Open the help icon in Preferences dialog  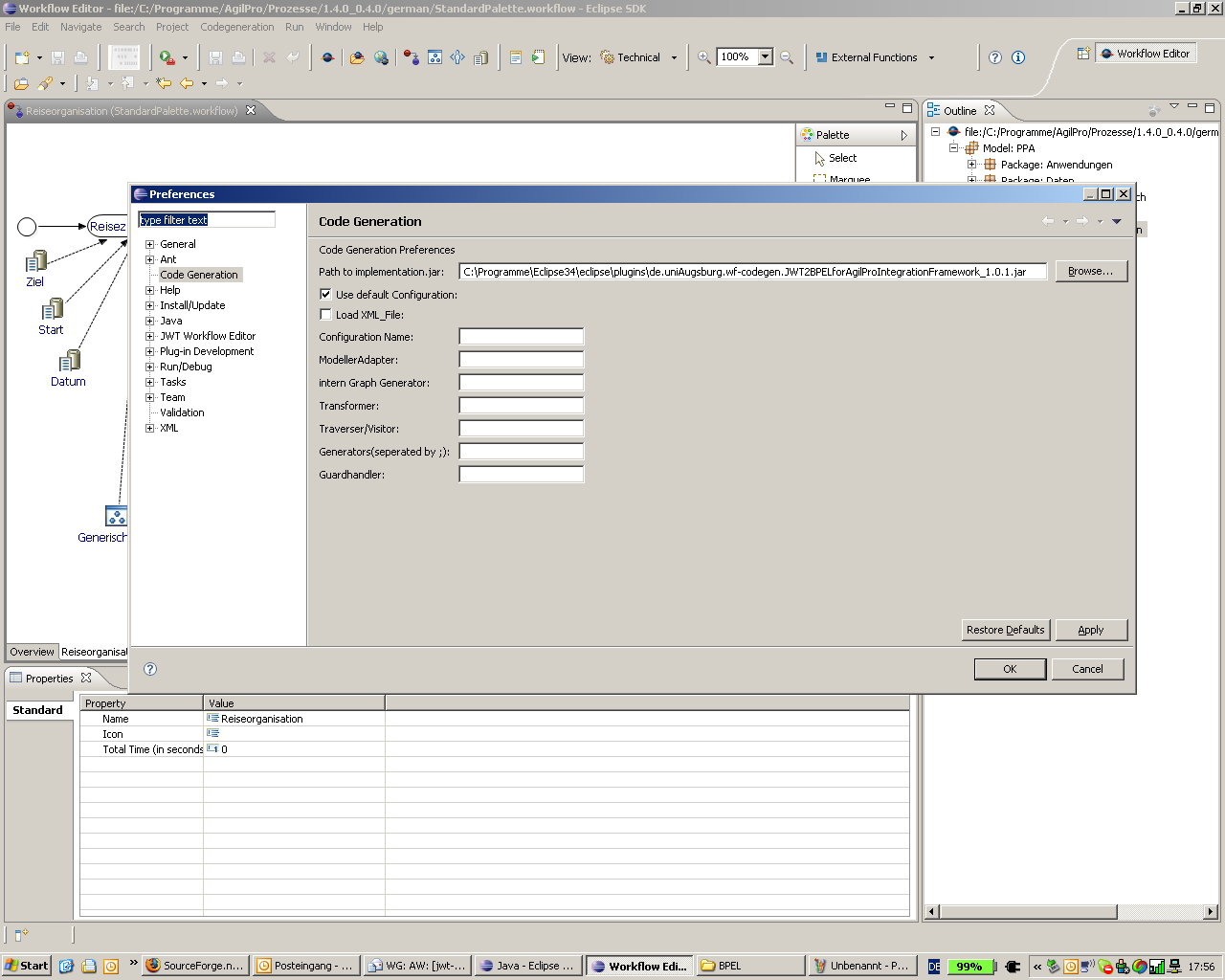tap(150, 669)
